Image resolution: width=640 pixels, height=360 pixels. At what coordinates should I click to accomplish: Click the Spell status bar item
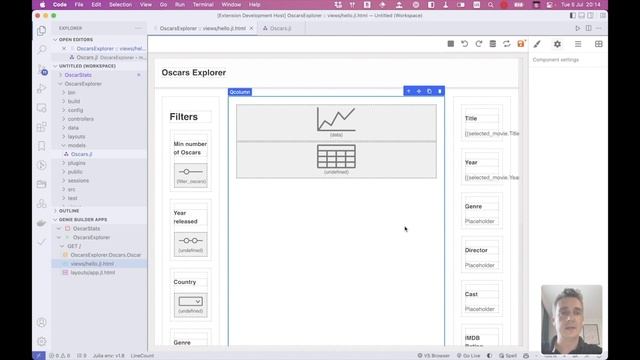(508, 356)
